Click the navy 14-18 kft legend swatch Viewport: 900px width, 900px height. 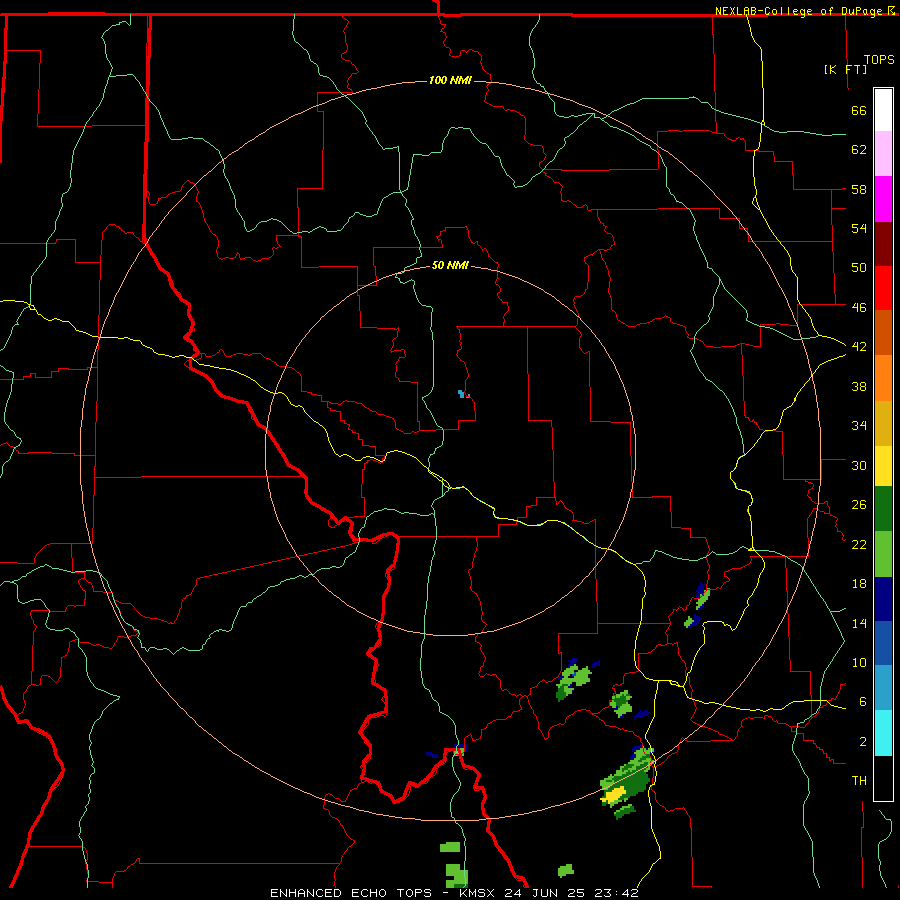tap(883, 599)
